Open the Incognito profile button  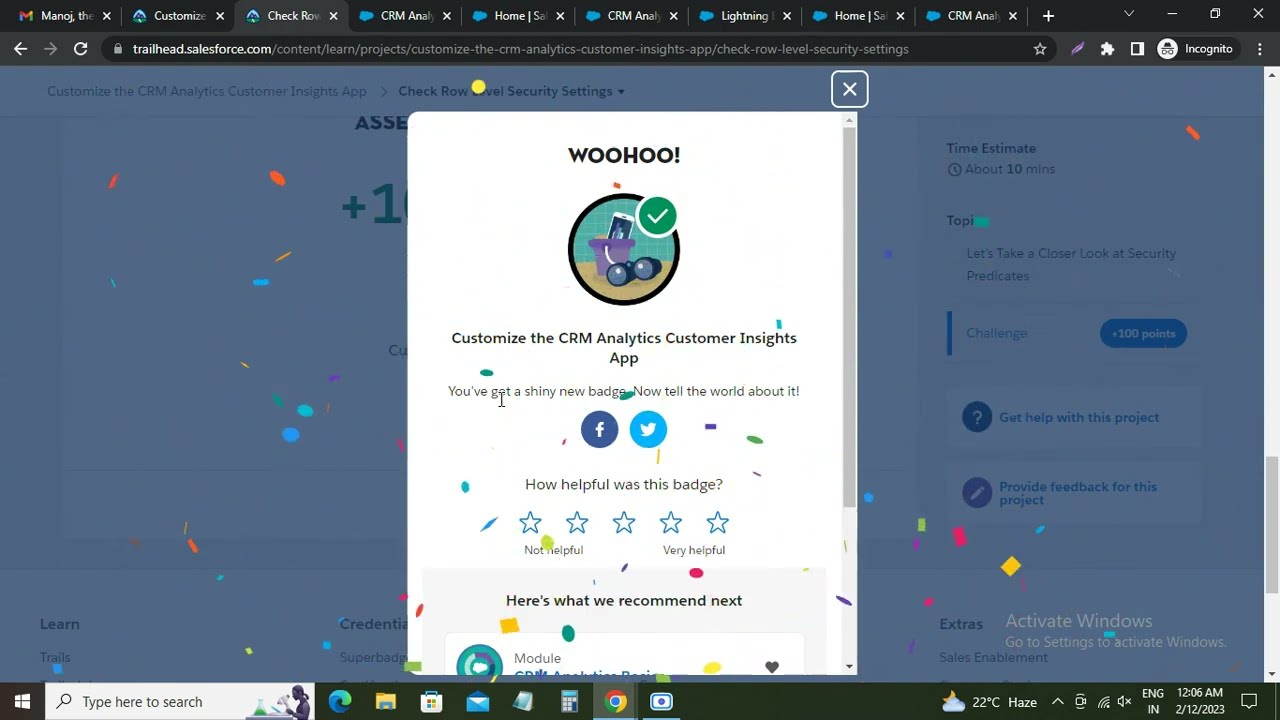1196,48
